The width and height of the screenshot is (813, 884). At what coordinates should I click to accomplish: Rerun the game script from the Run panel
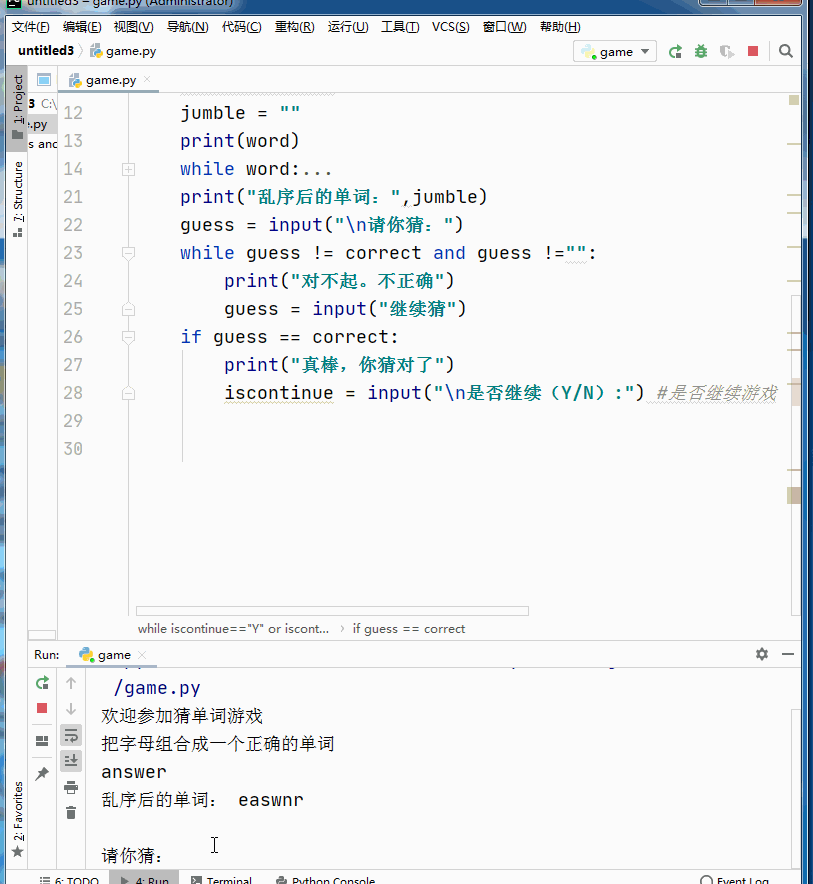(41, 683)
